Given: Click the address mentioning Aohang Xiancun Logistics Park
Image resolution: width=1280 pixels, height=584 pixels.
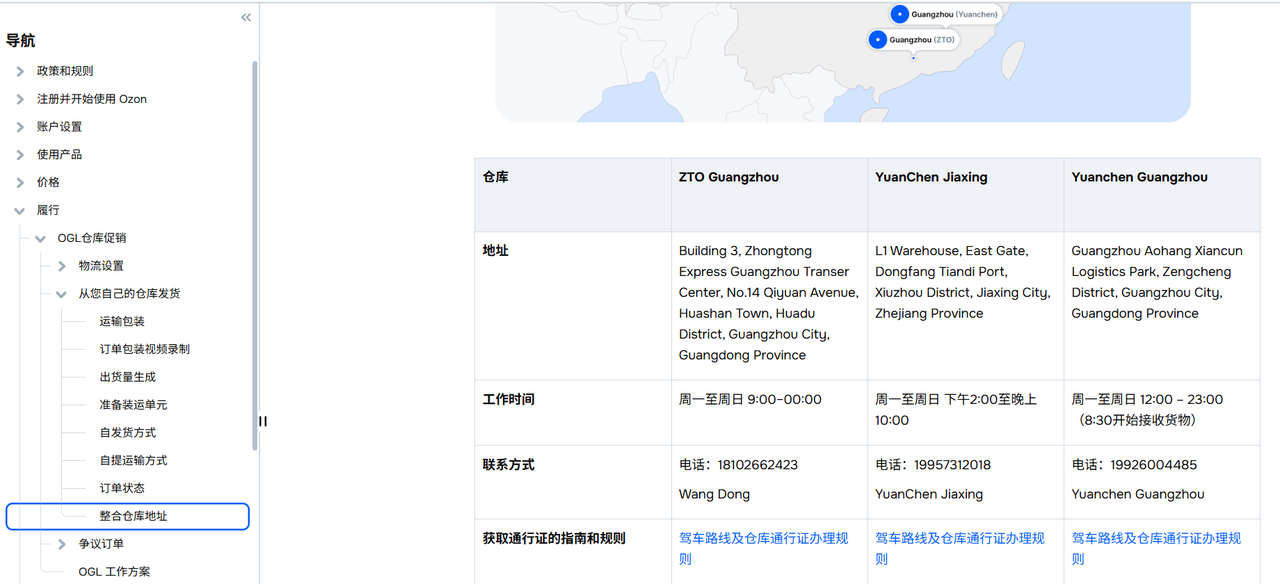Looking at the screenshot, I should (1157, 282).
